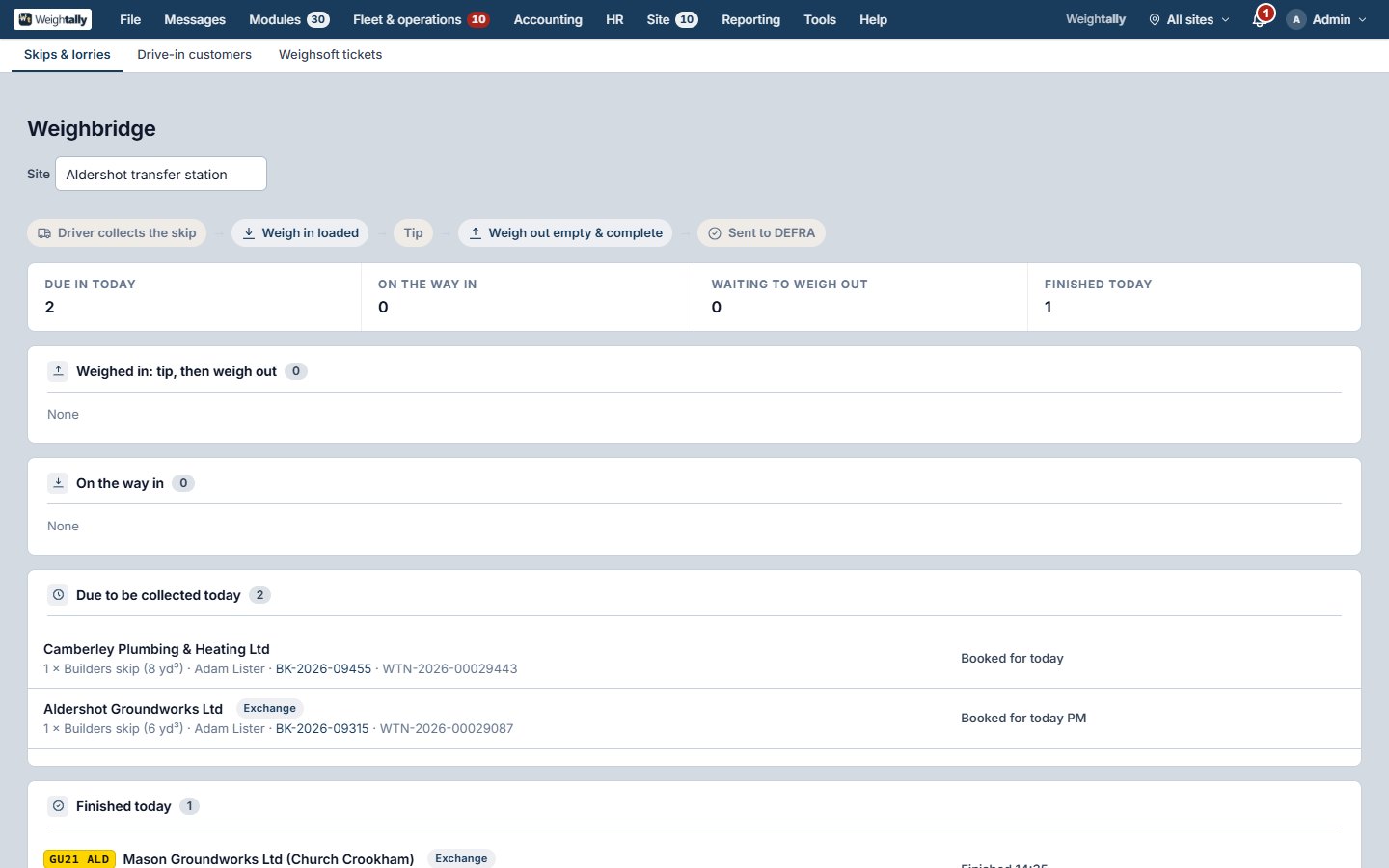Viewport: 1389px width, 868px height.
Task: Click the Weightally text in the top bar
Action: 1096,19
